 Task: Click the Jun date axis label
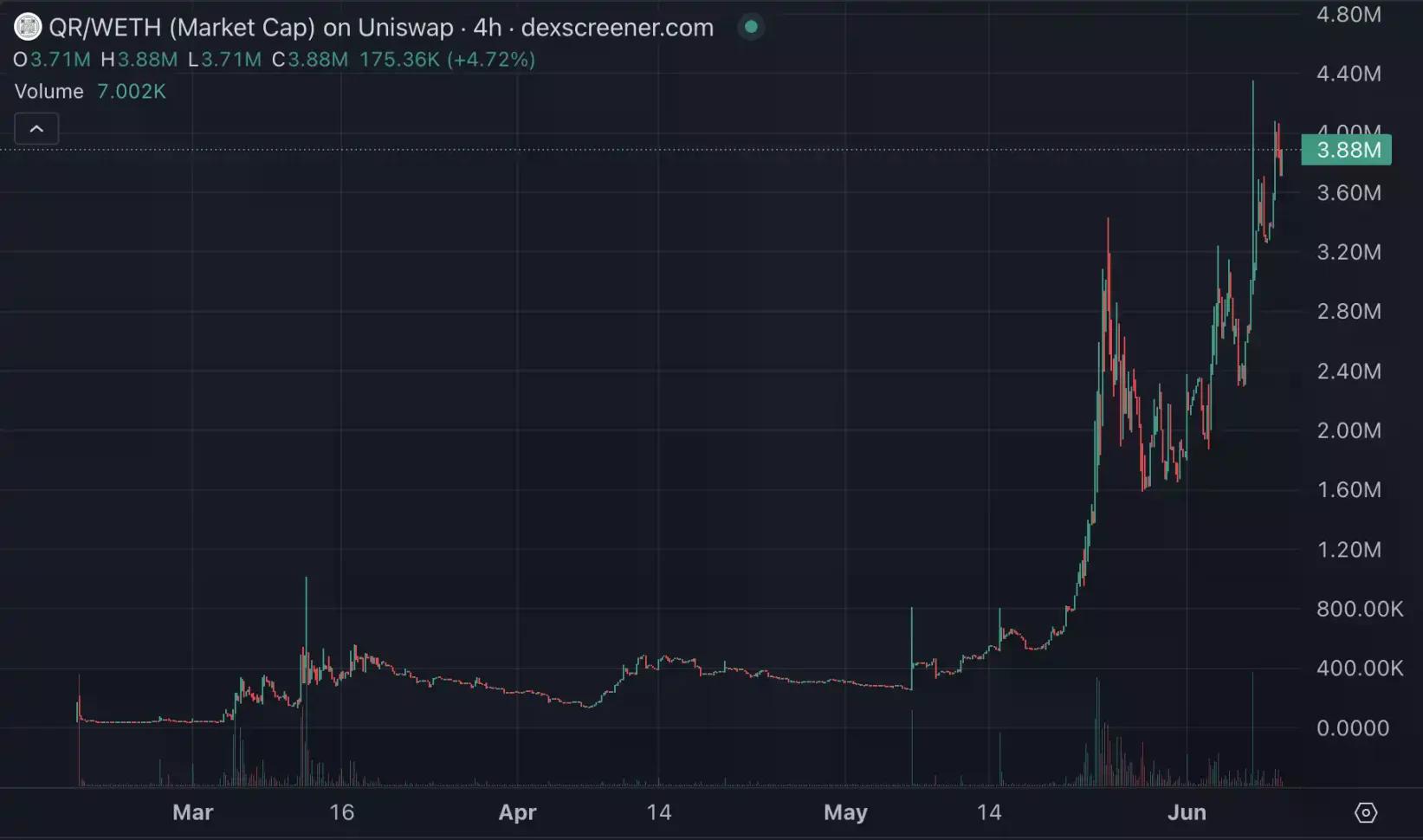coord(1187,812)
